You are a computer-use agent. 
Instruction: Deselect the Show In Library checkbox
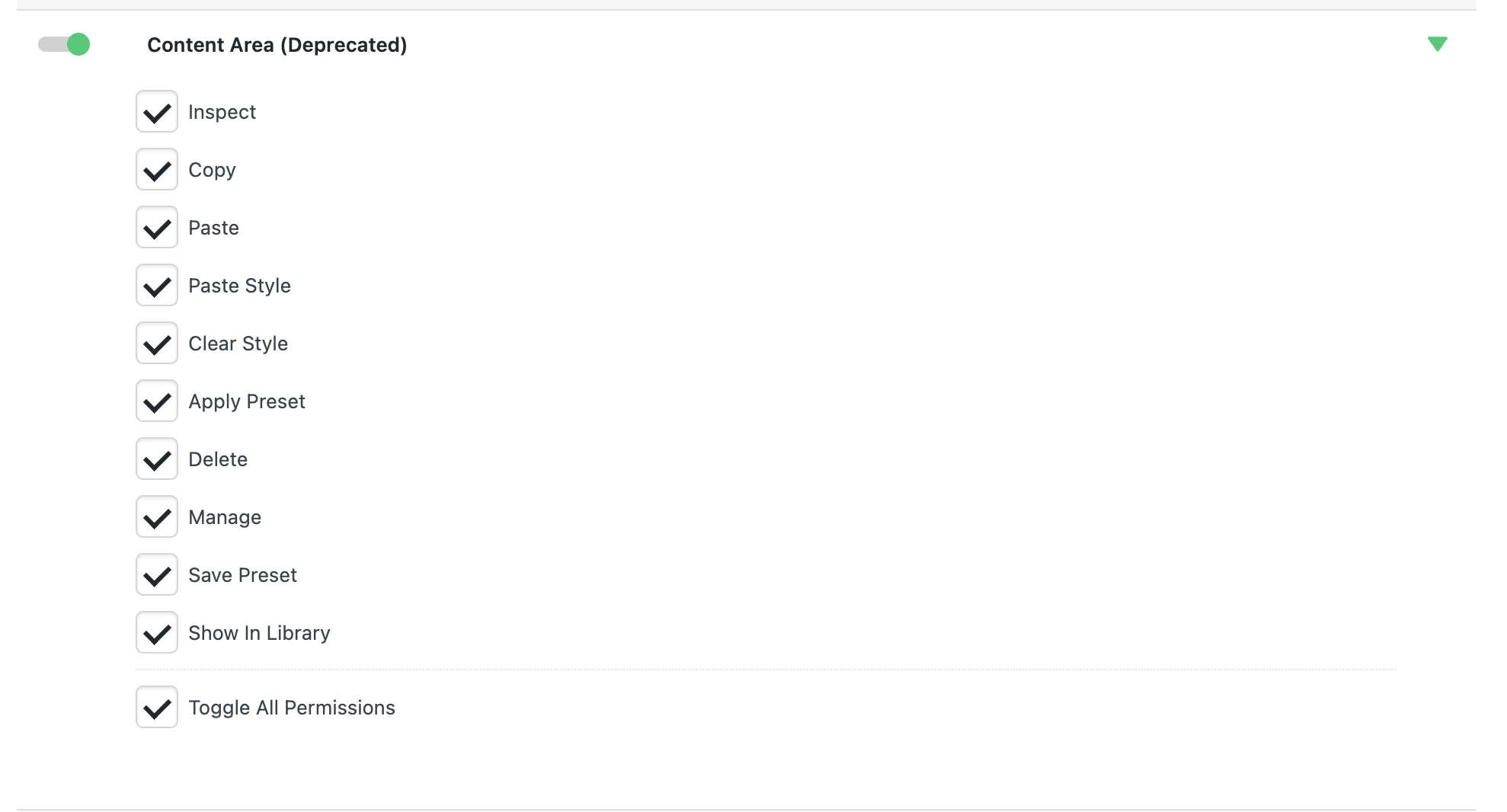157,633
